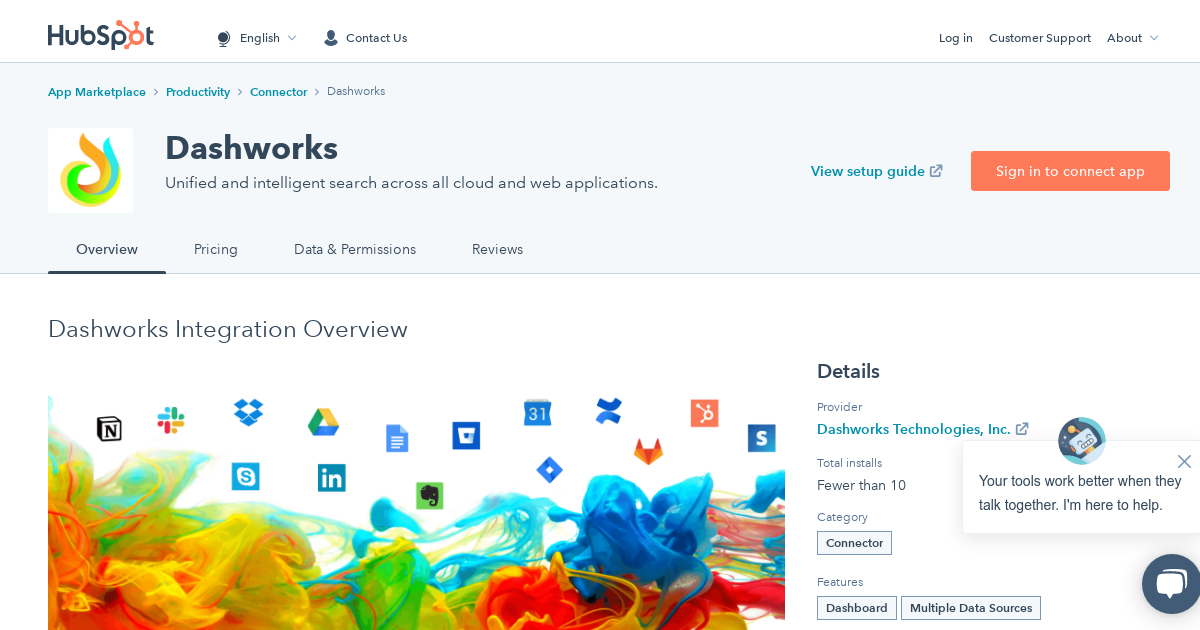
Task: Open the chat bubble launcher
Action: pyautogui.click(x=1171, y=584)
